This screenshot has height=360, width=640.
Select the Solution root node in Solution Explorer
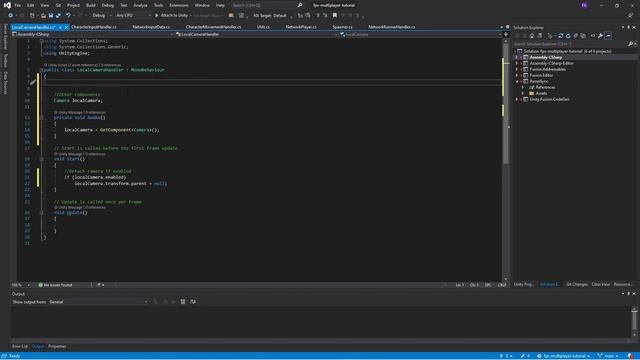[567, 51]
